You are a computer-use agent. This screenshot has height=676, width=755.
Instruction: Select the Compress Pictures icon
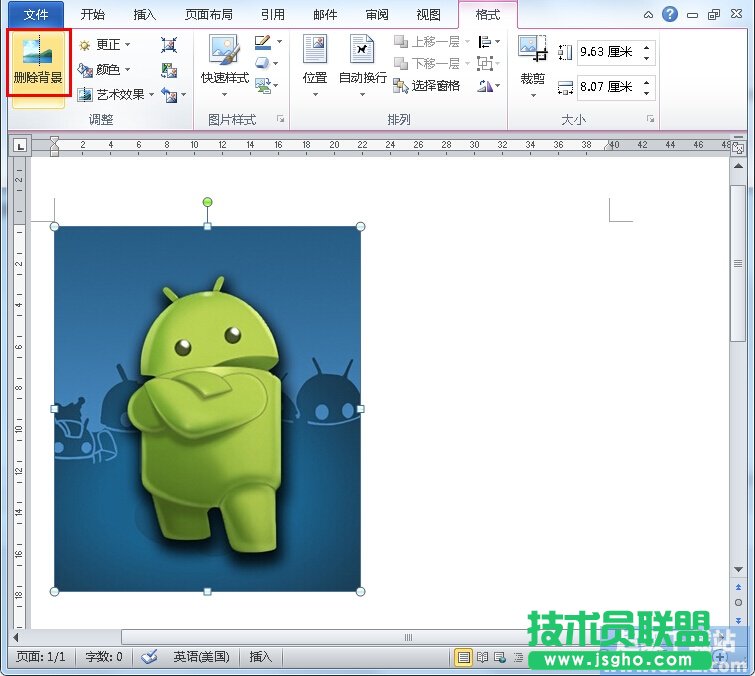(169, 45)
